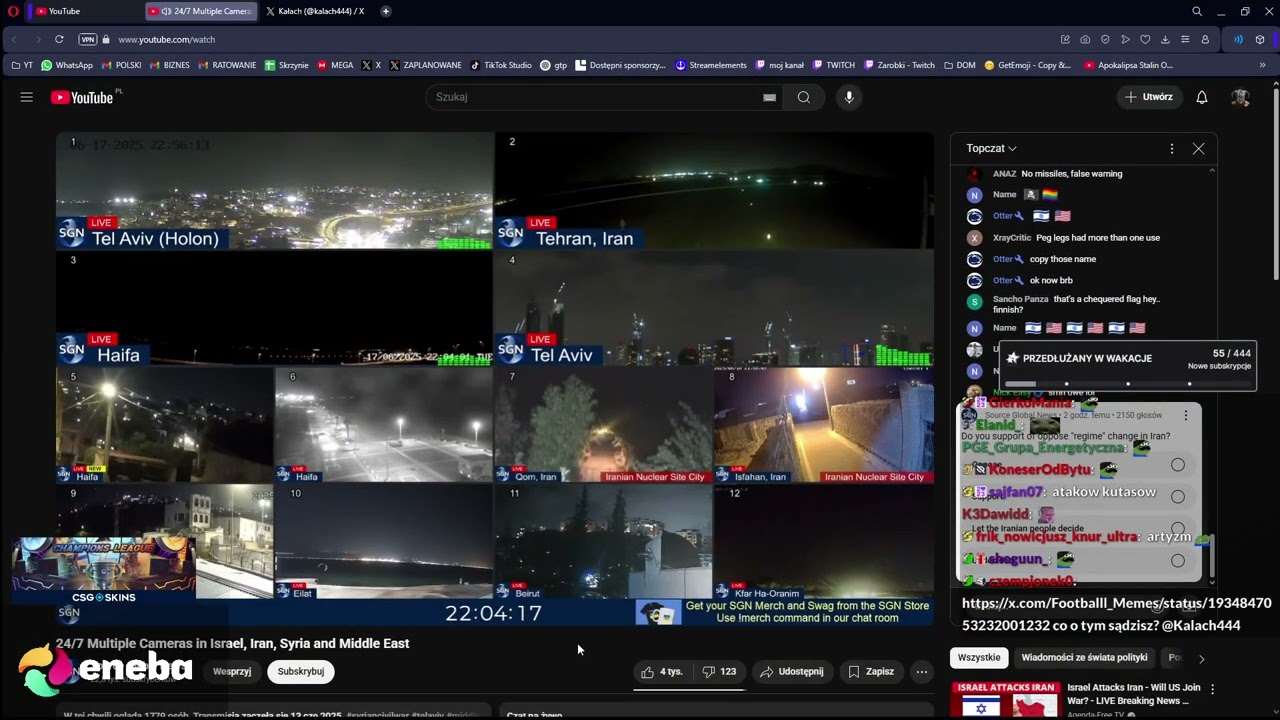Expand the Topczat chat mode dropdown
Screen dimensions: 1280x720
point(991,148)
